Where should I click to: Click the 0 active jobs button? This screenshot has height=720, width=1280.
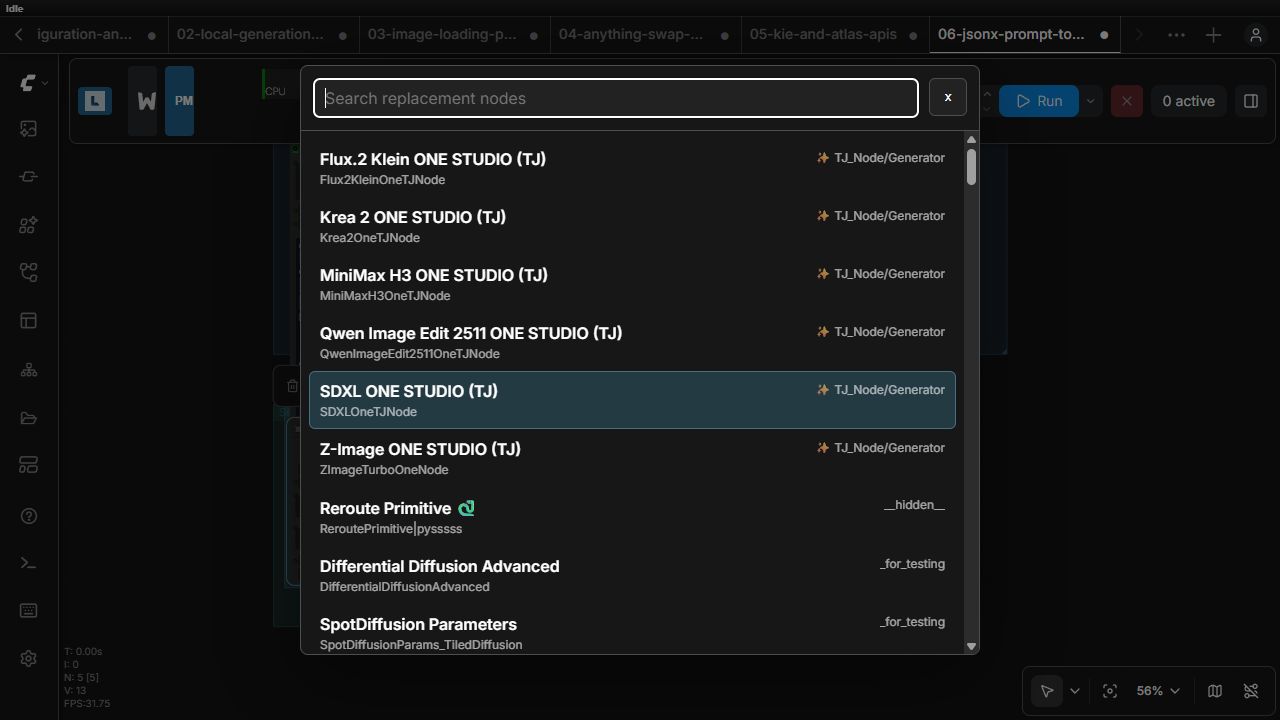click(x=1188, y=101)
